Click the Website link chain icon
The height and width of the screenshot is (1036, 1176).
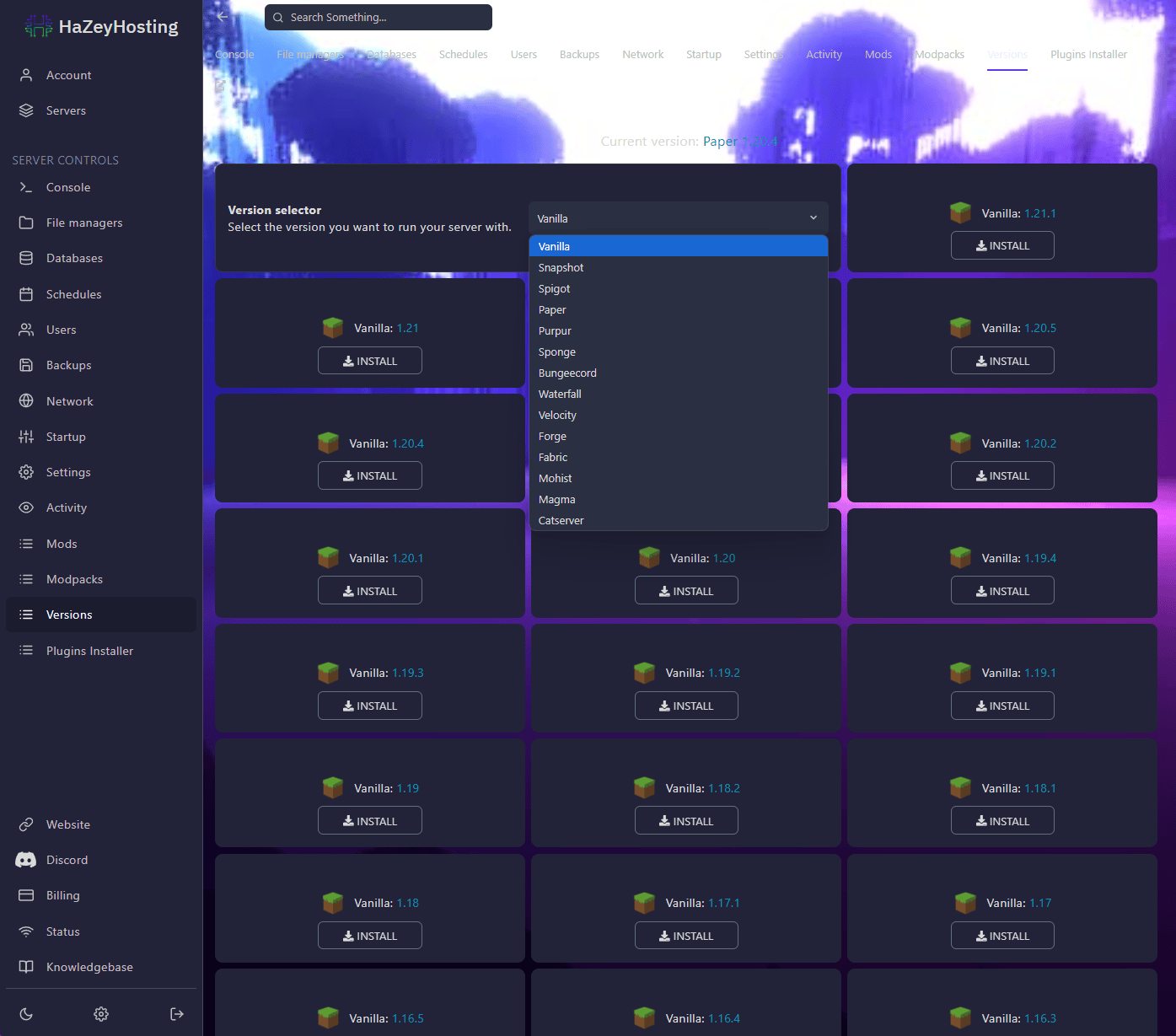click(x=26, y=824)
